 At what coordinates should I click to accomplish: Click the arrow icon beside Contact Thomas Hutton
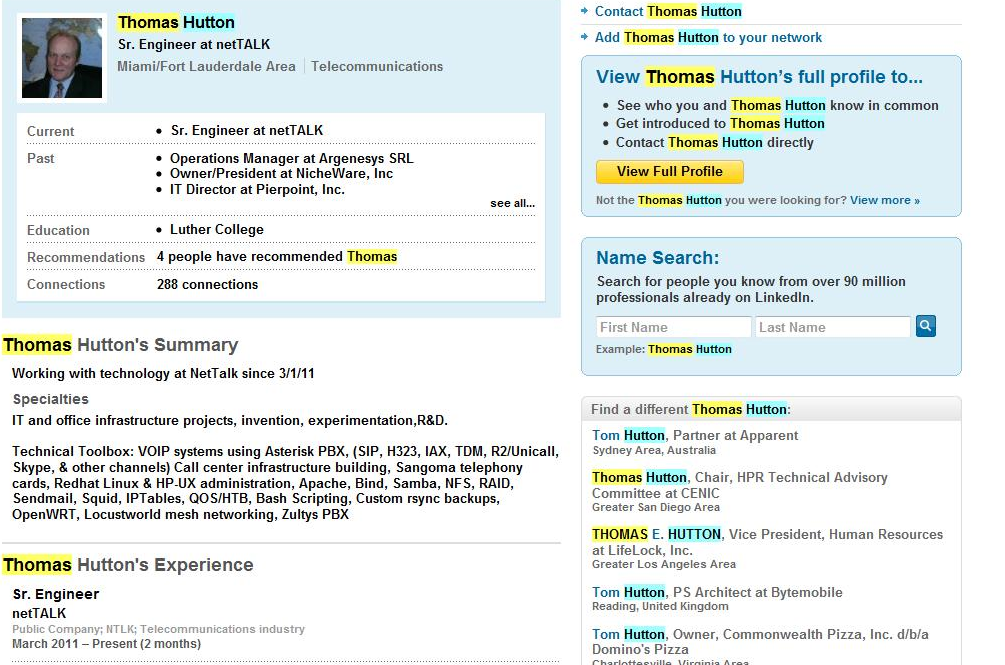[585, 11]
